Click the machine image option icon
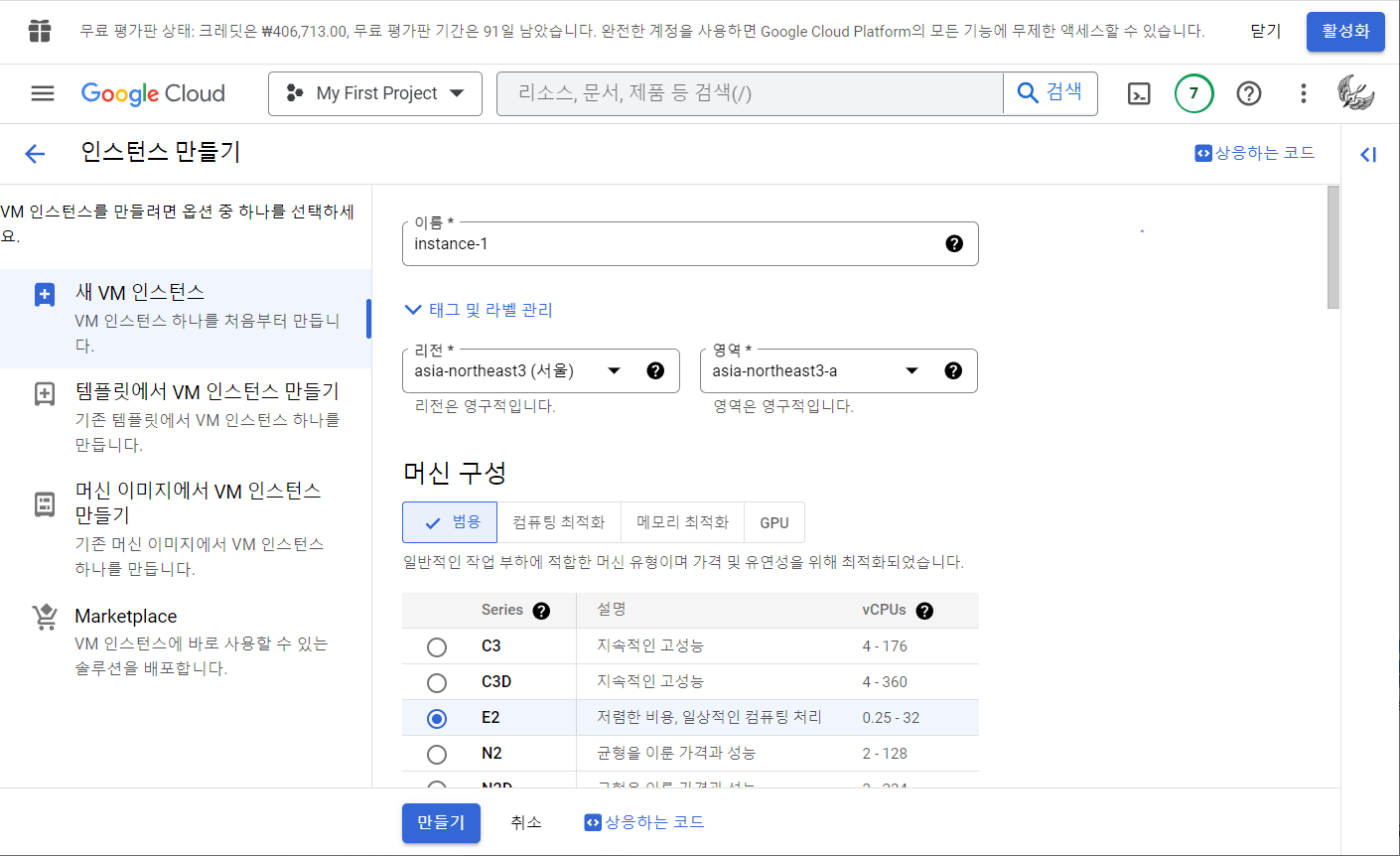 (45, 503)
